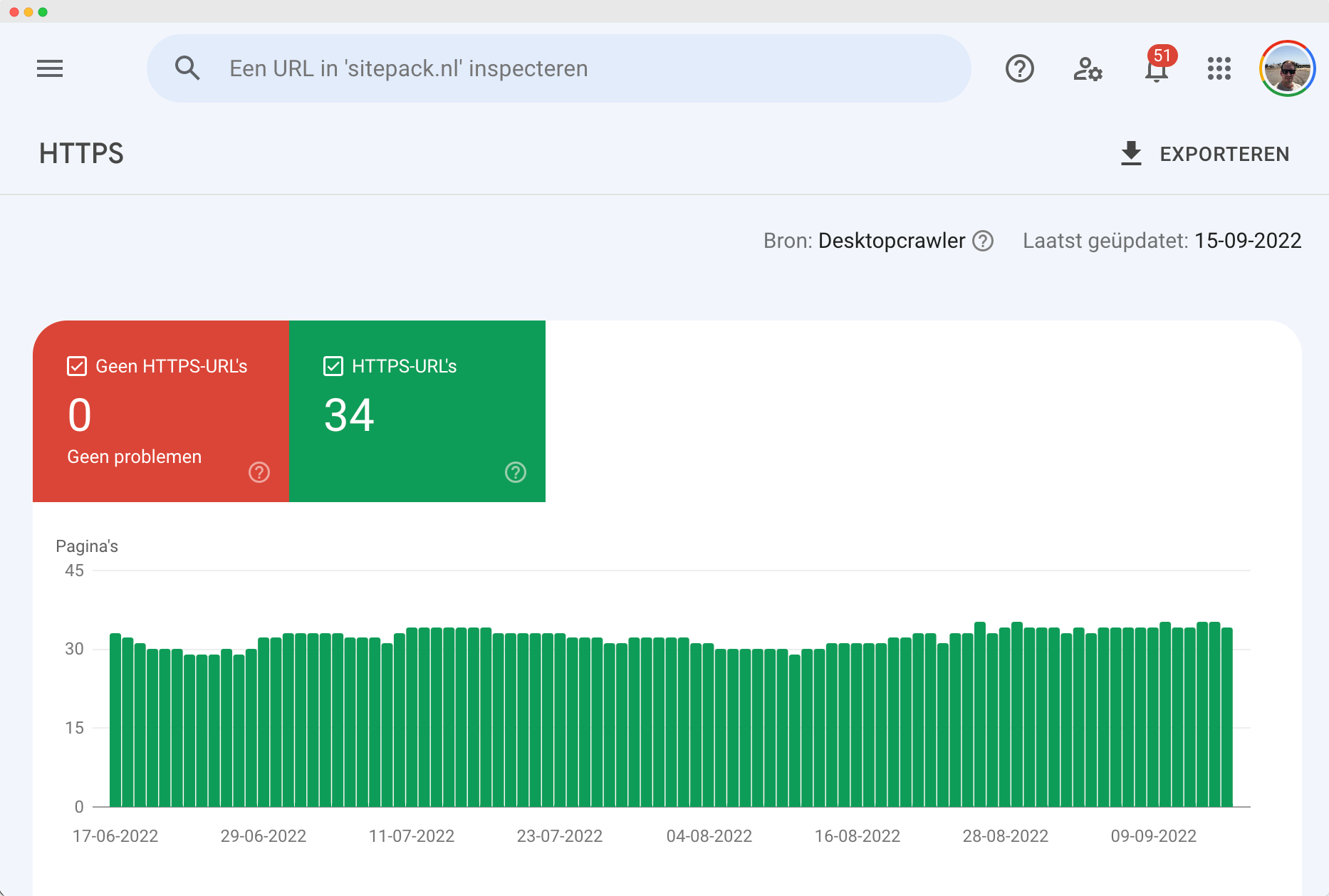1329x896 pixels.
Task: Click the y-axis label 15
Action: click(x=74, y=728)
